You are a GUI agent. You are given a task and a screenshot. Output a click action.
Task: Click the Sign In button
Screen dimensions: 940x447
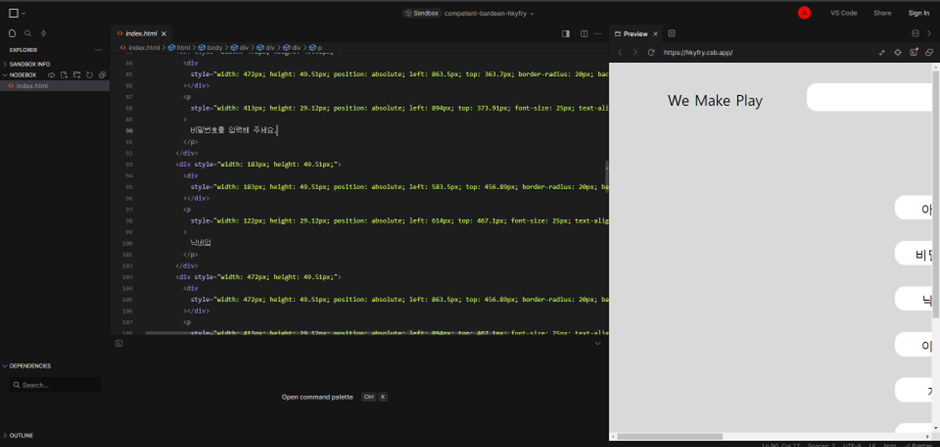click(x=918, y=13)
